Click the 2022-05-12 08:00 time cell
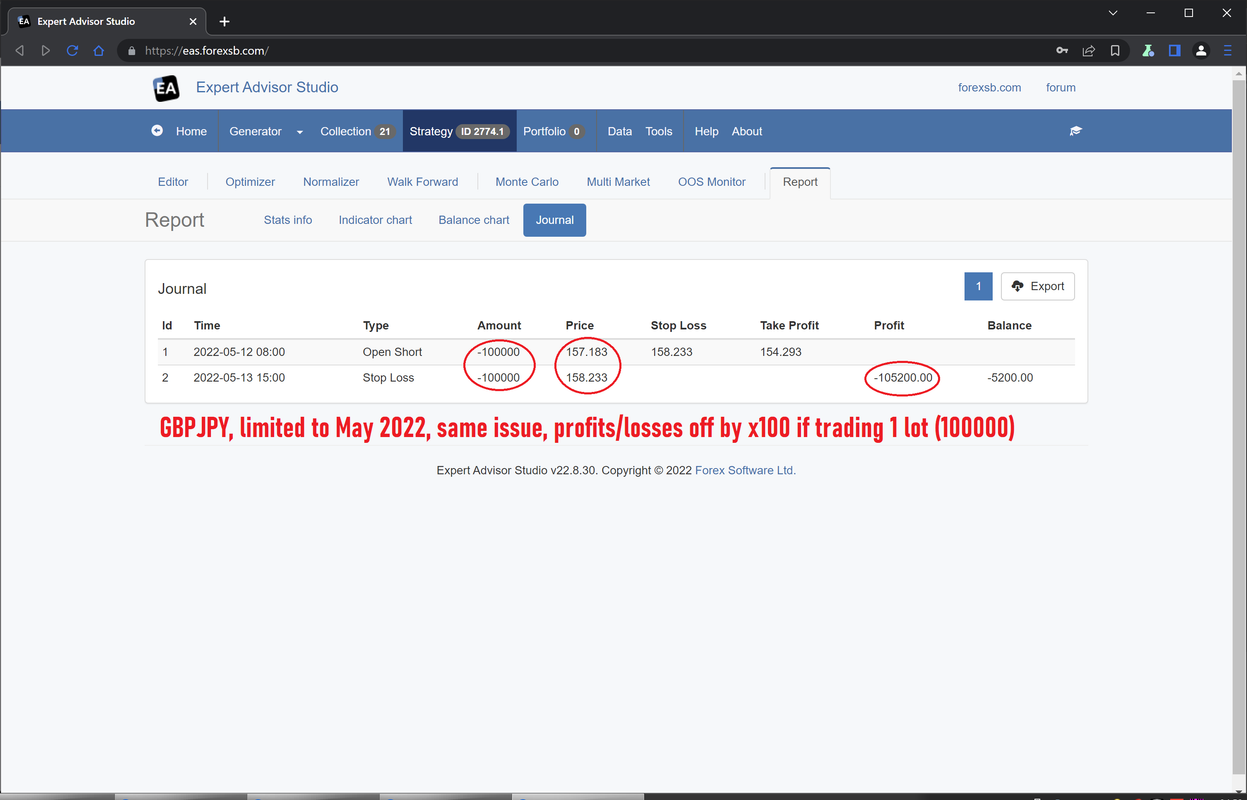Viewport: 1247px width, 800px height. pyautogui.click(x=239, y=352)
